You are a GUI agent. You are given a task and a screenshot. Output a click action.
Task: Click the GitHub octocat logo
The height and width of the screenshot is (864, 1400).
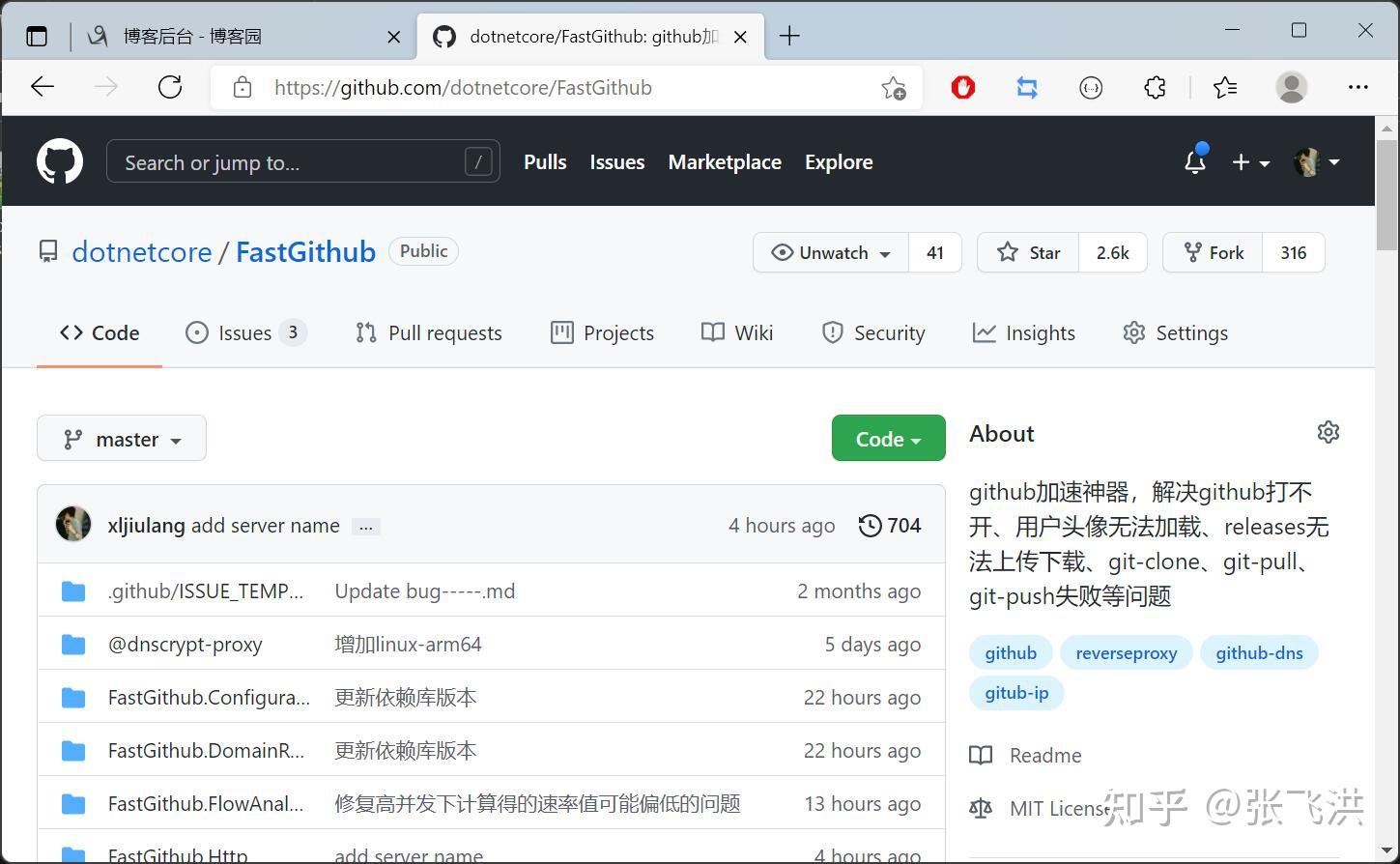click(59, 160)
